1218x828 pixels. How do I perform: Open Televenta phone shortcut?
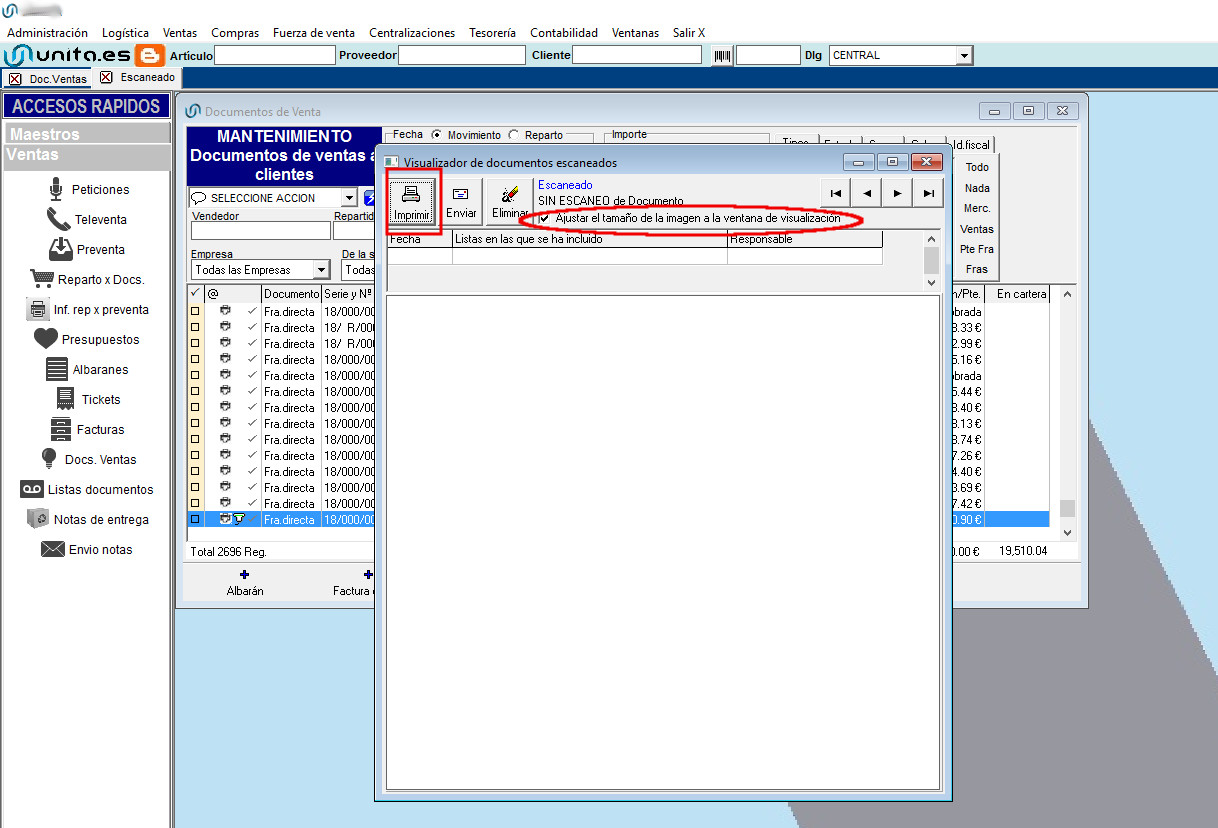(x=87, y=219)
